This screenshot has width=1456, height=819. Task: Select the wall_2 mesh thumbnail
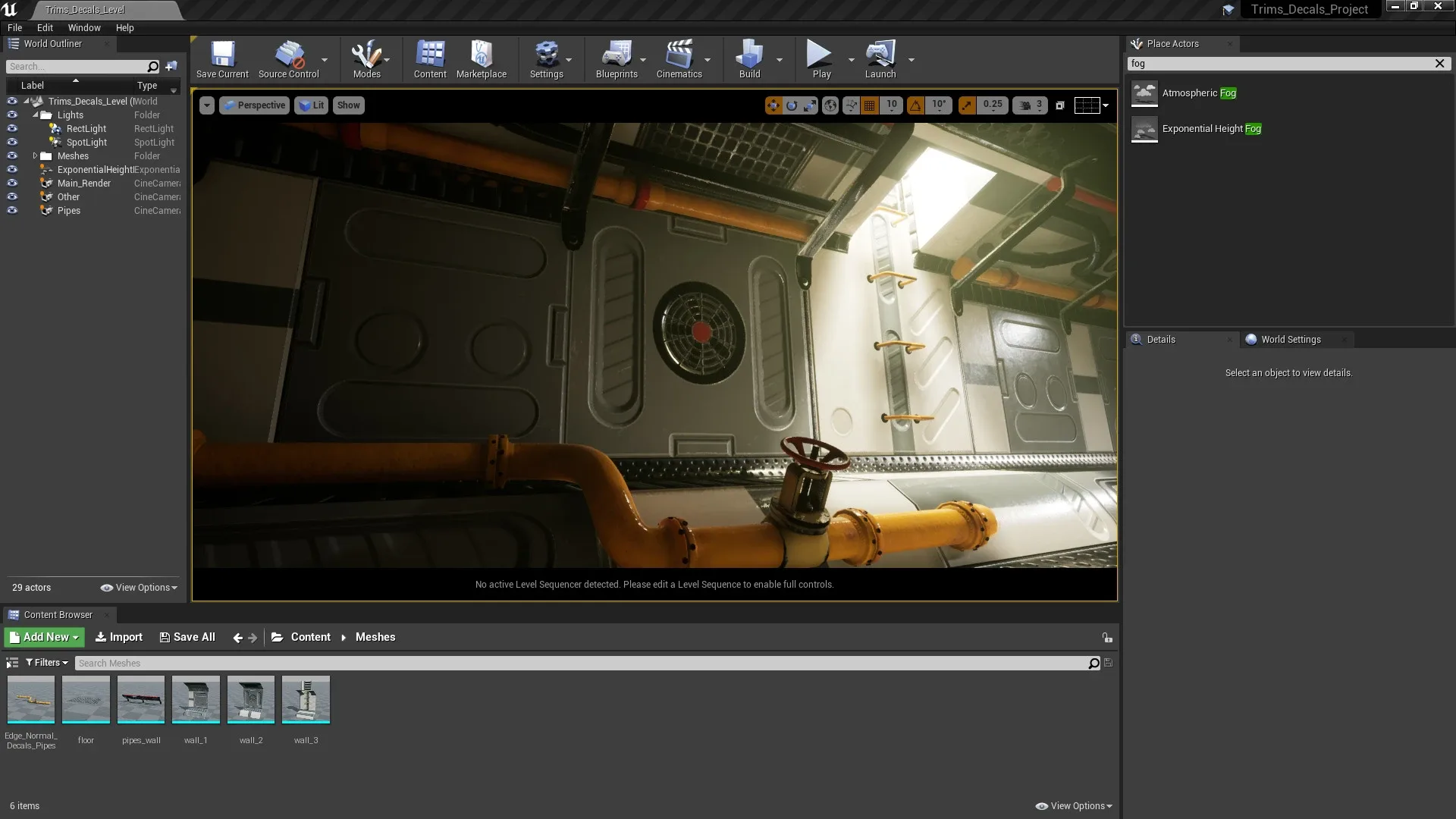point(251,699)
